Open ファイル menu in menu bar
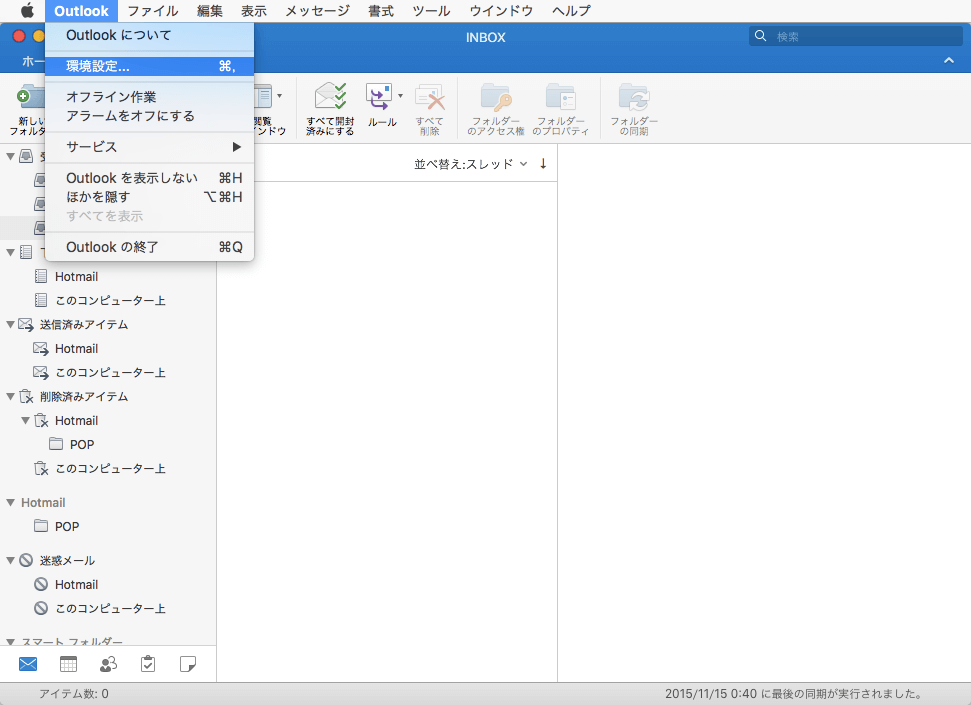 152,11
